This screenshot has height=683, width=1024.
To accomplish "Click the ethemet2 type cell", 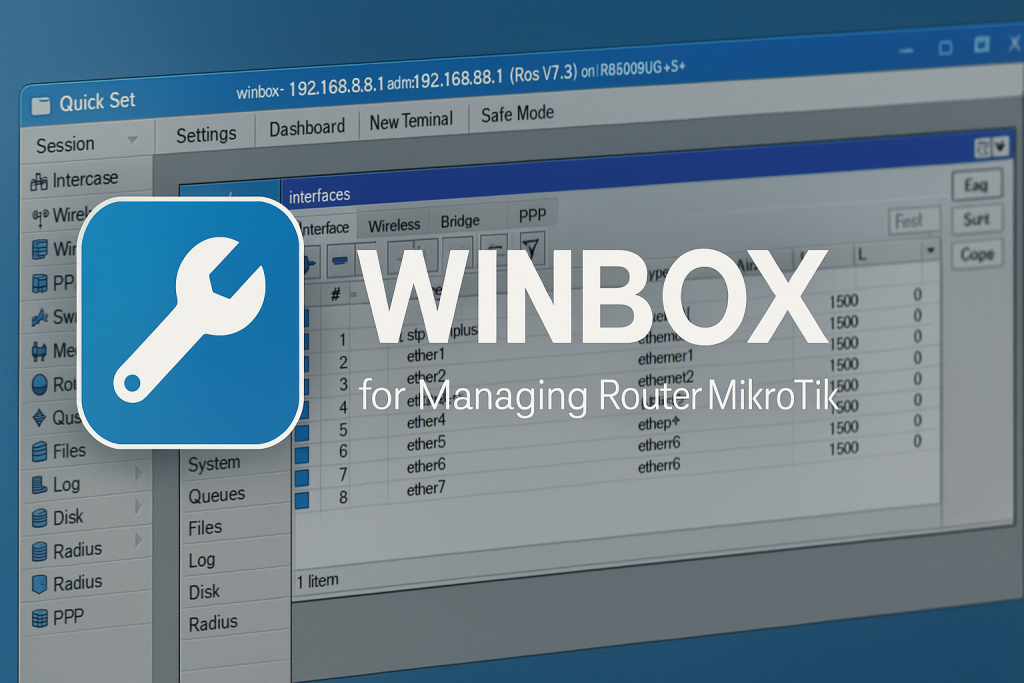I will click(665, 379).
